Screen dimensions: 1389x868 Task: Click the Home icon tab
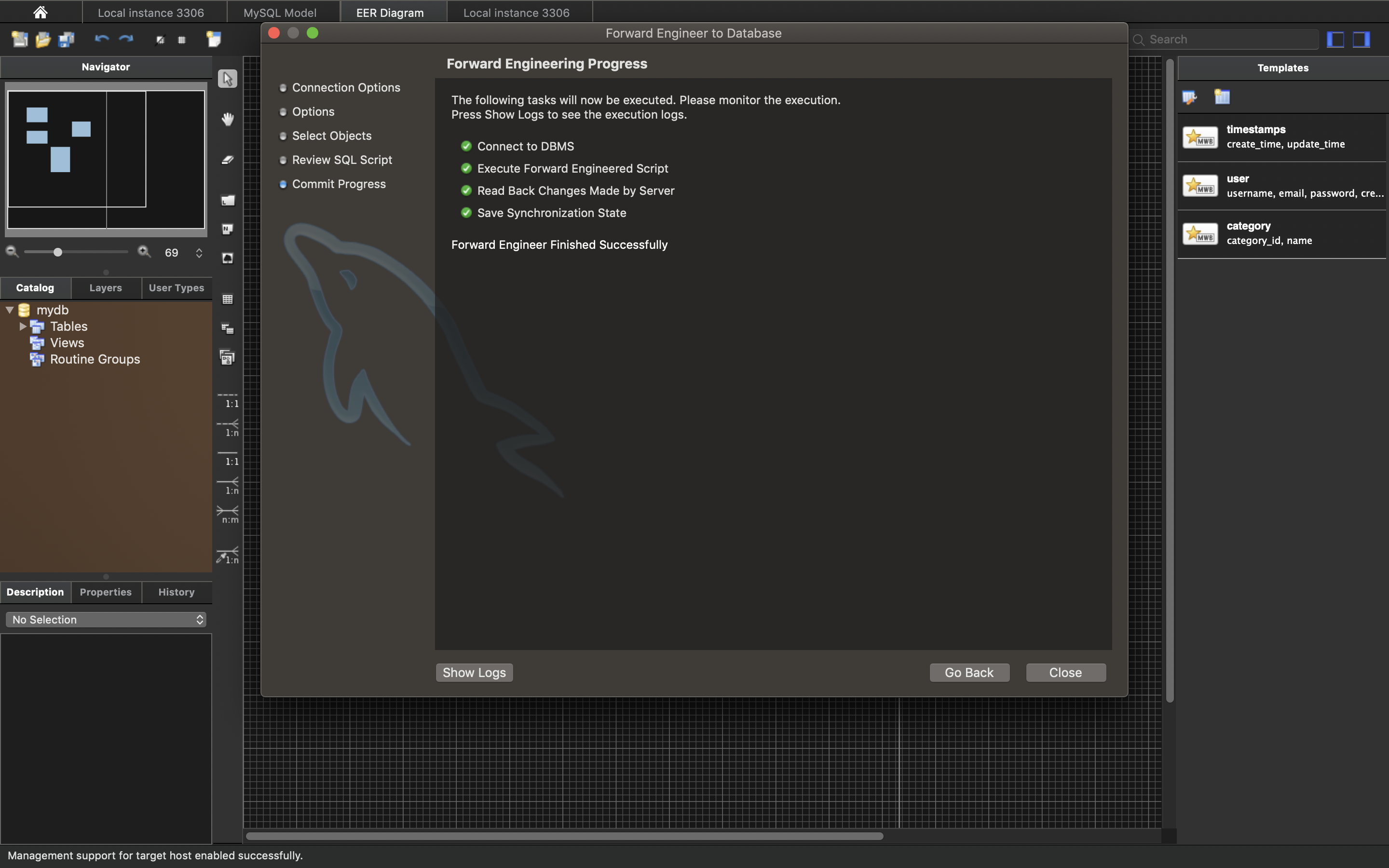(40, 12)
